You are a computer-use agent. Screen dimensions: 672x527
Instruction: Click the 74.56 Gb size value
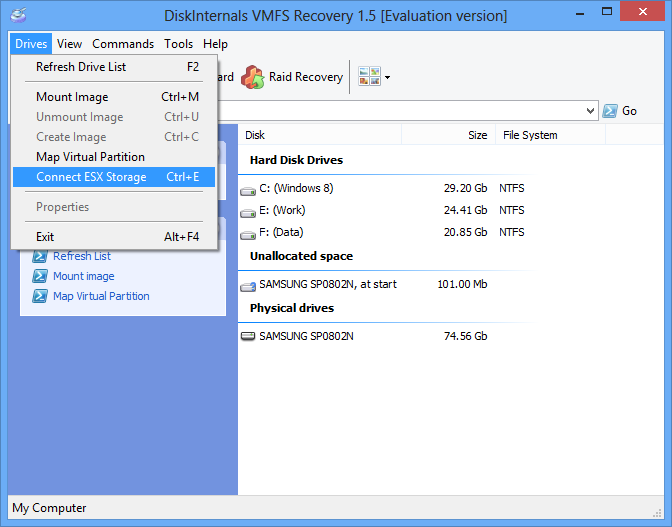pyautogui.click(x=465, y=336)
